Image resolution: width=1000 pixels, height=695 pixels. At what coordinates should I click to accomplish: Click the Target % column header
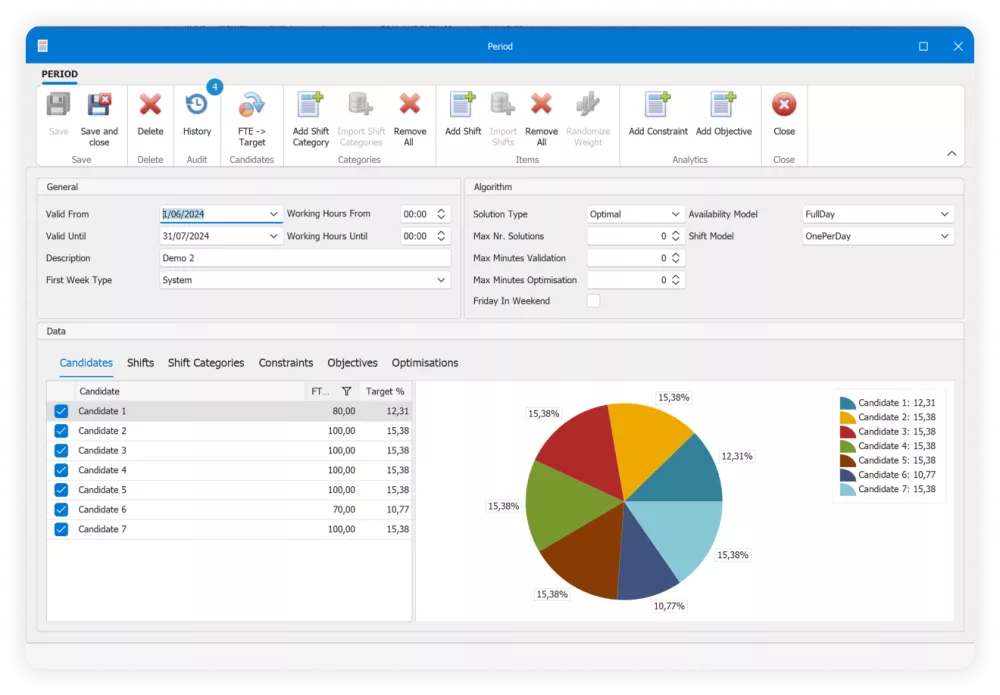(x=385, y=391)
